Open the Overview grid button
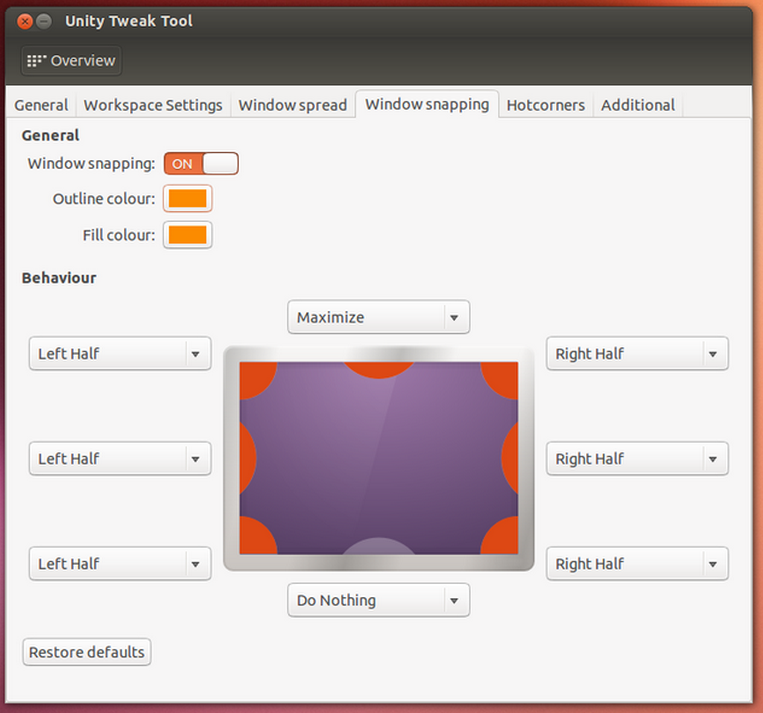763x713 pixels. click(x=71, y=61)
